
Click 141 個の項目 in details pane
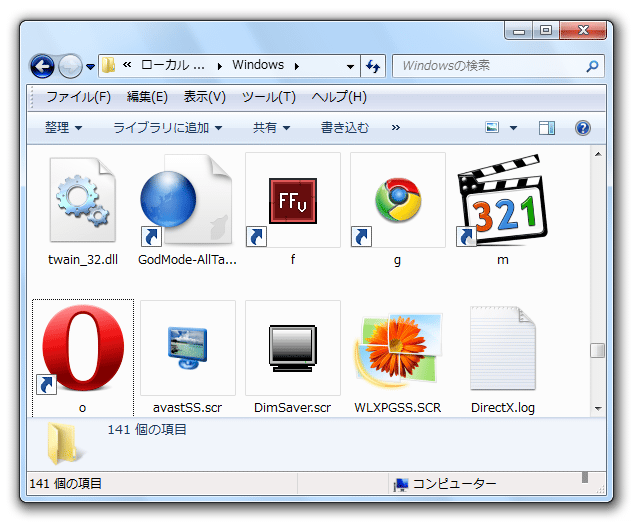point(147,430)
